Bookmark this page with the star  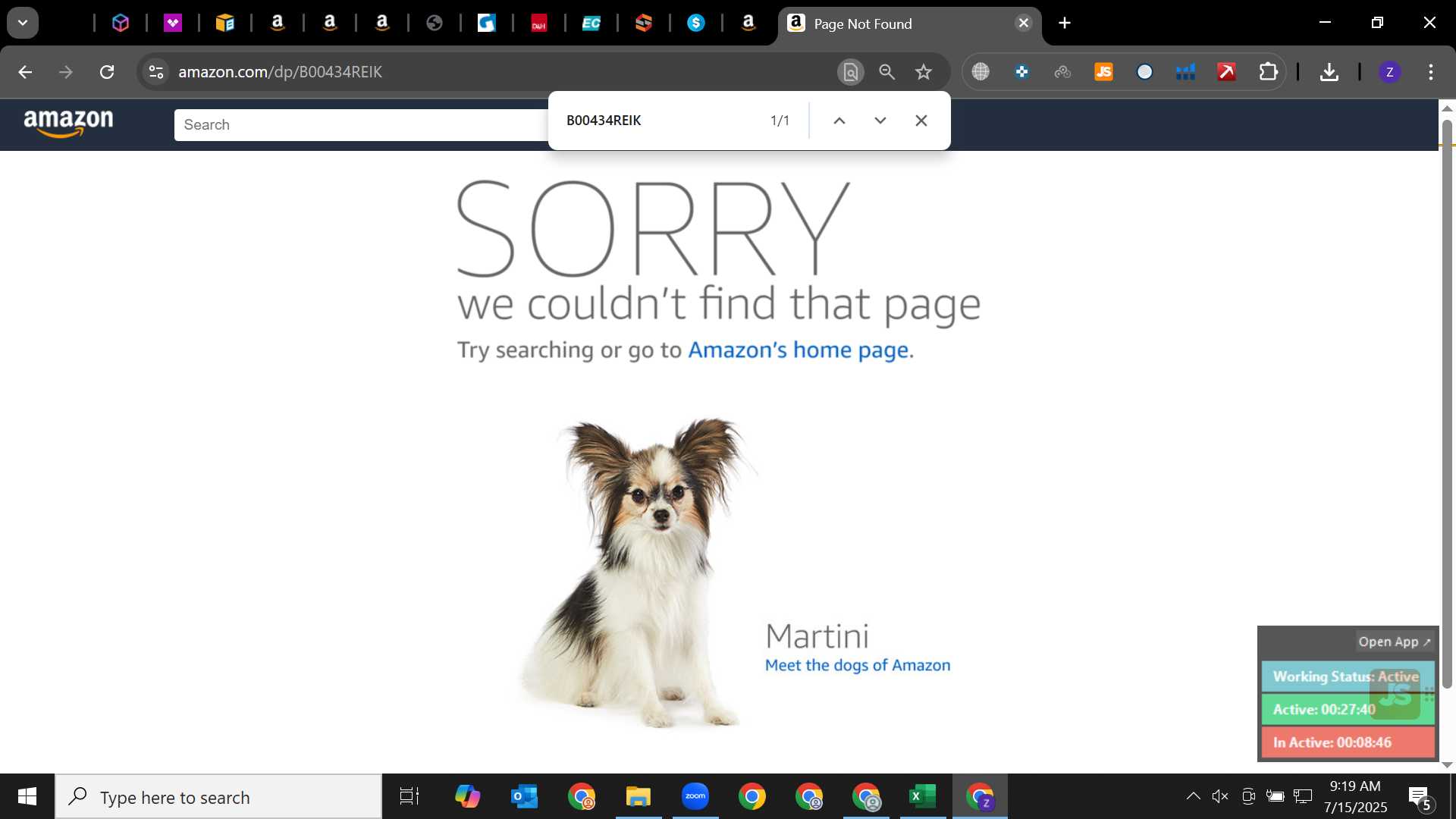tap(924, 72)
